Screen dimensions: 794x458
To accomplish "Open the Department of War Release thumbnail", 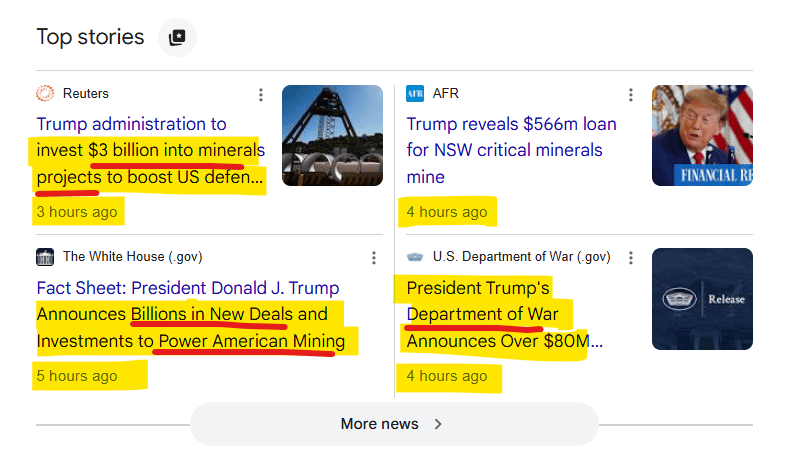I will pos(702,299).
